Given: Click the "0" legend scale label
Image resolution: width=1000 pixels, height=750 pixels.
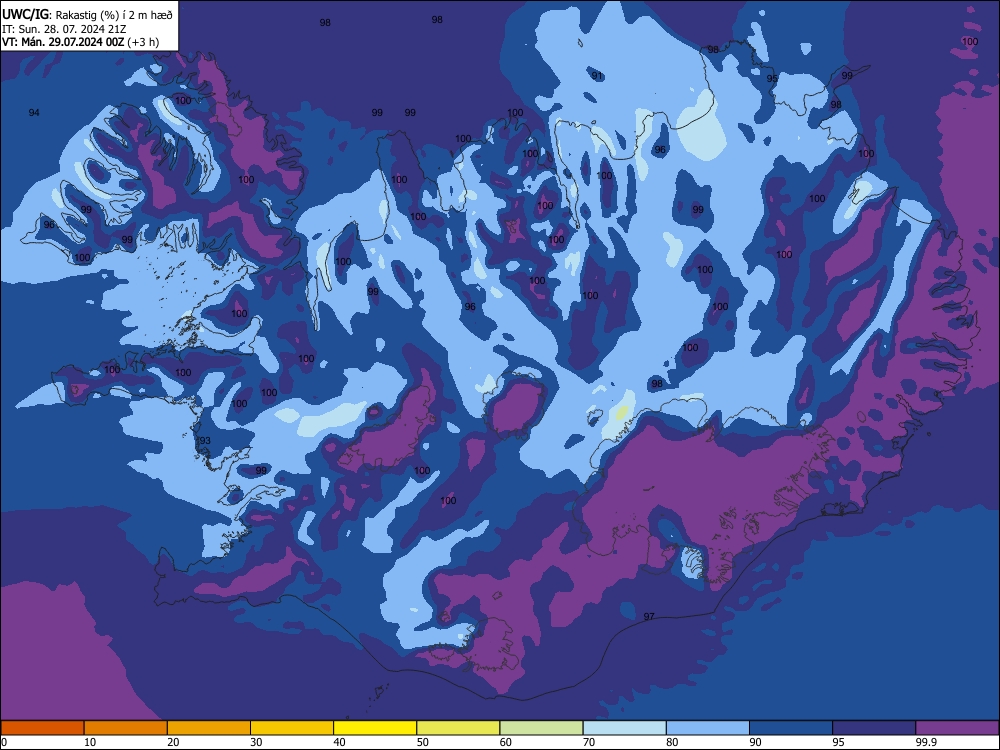Looking at the screenshot, I should click(4, 742).
